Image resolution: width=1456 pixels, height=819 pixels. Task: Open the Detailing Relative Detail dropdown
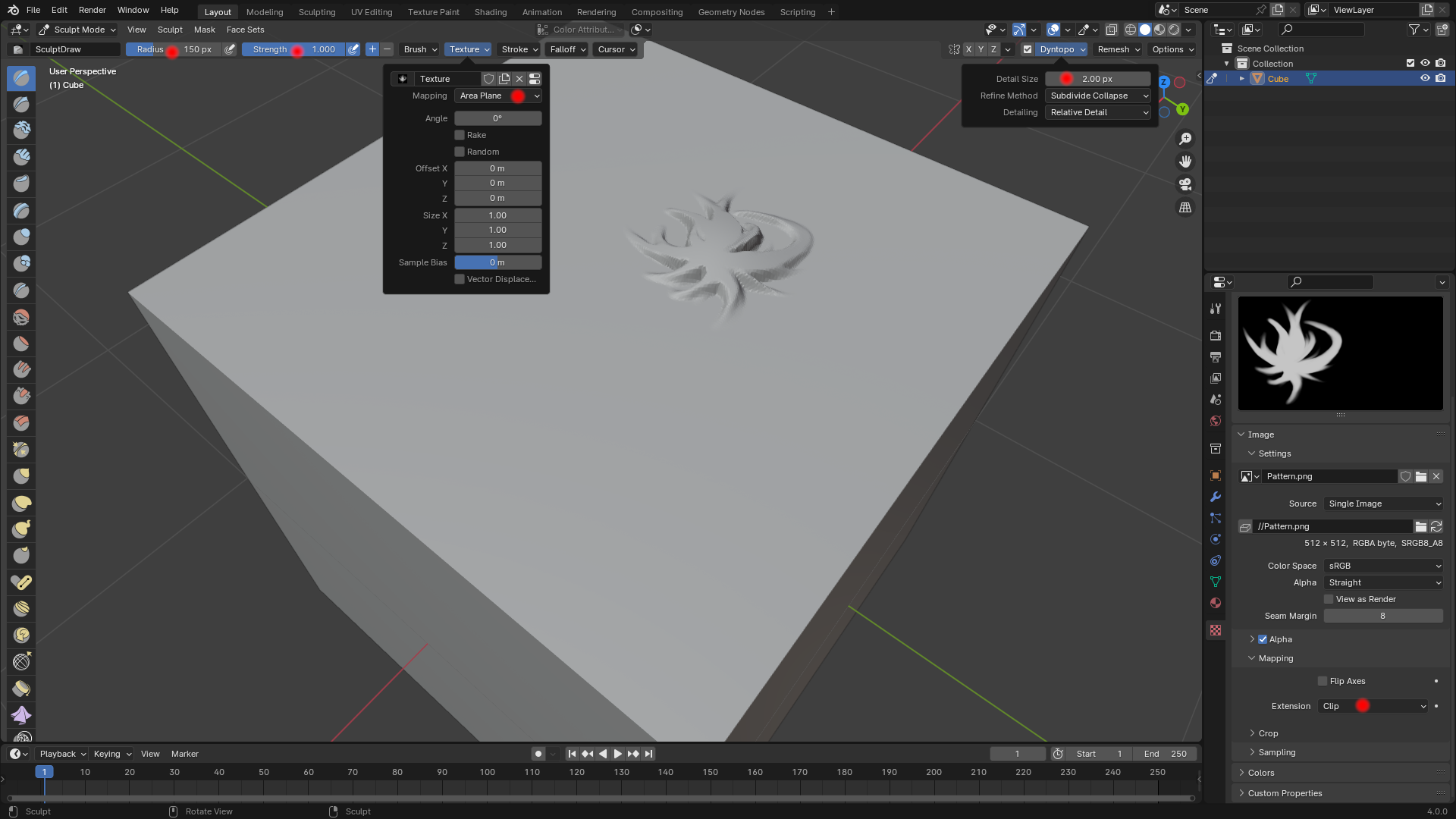point(1098,112)
